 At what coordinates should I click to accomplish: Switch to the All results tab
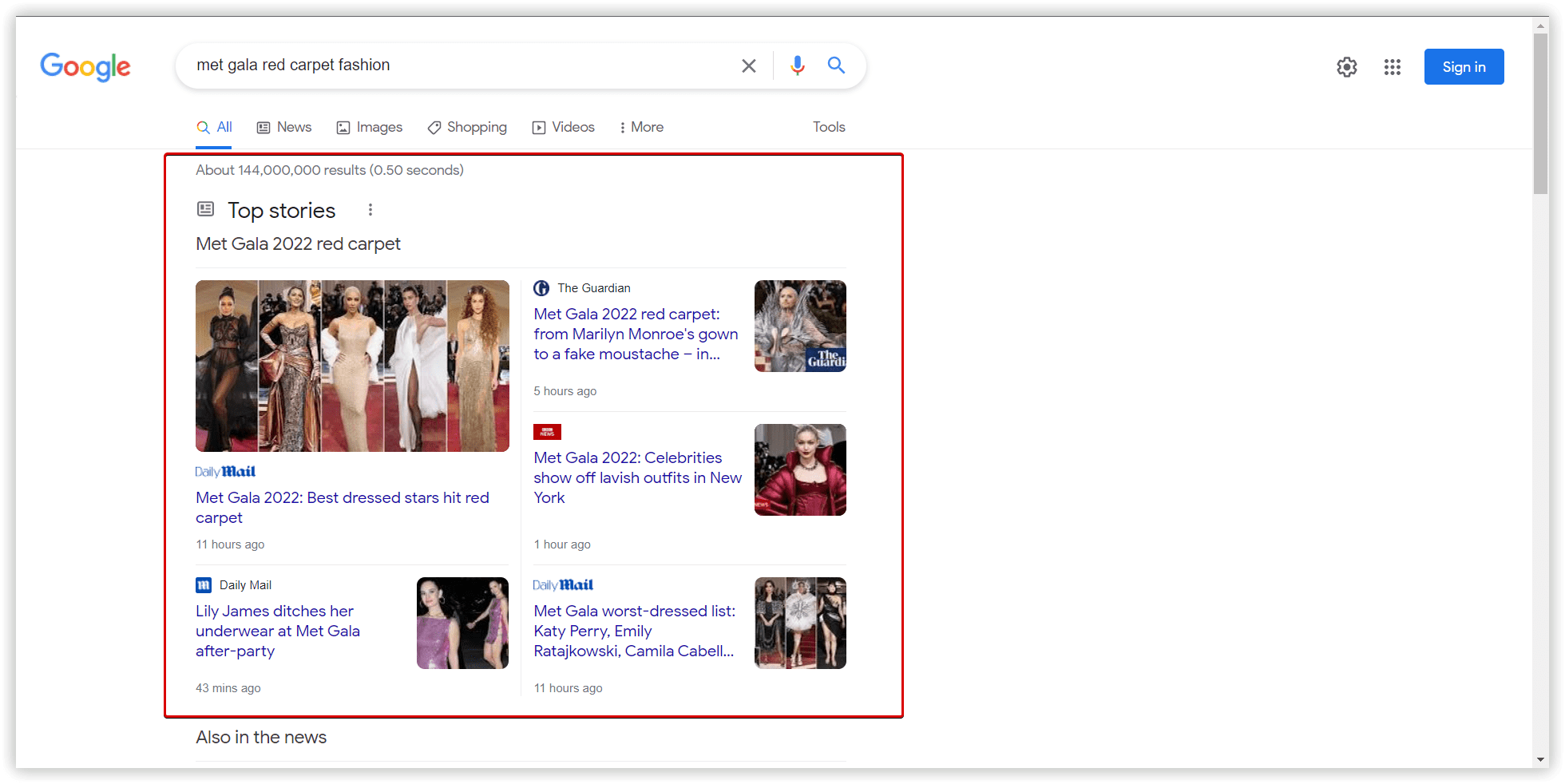(214, 128)
